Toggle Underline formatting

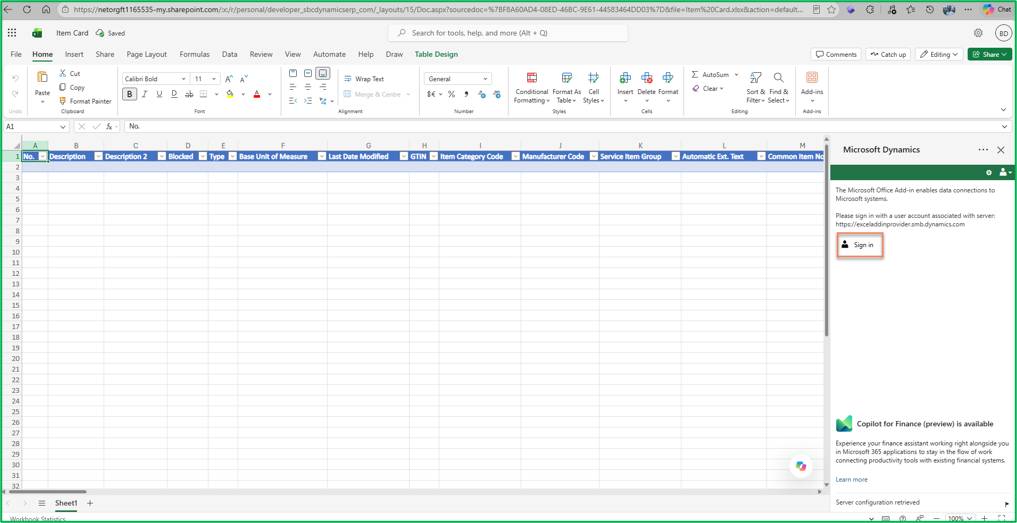pyautogui.click(x=160, y=94)
